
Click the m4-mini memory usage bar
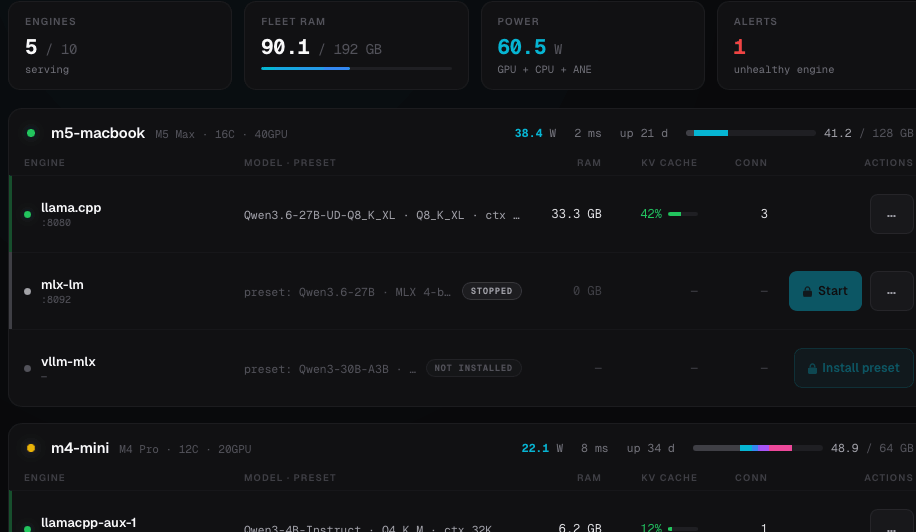[758, 448]
